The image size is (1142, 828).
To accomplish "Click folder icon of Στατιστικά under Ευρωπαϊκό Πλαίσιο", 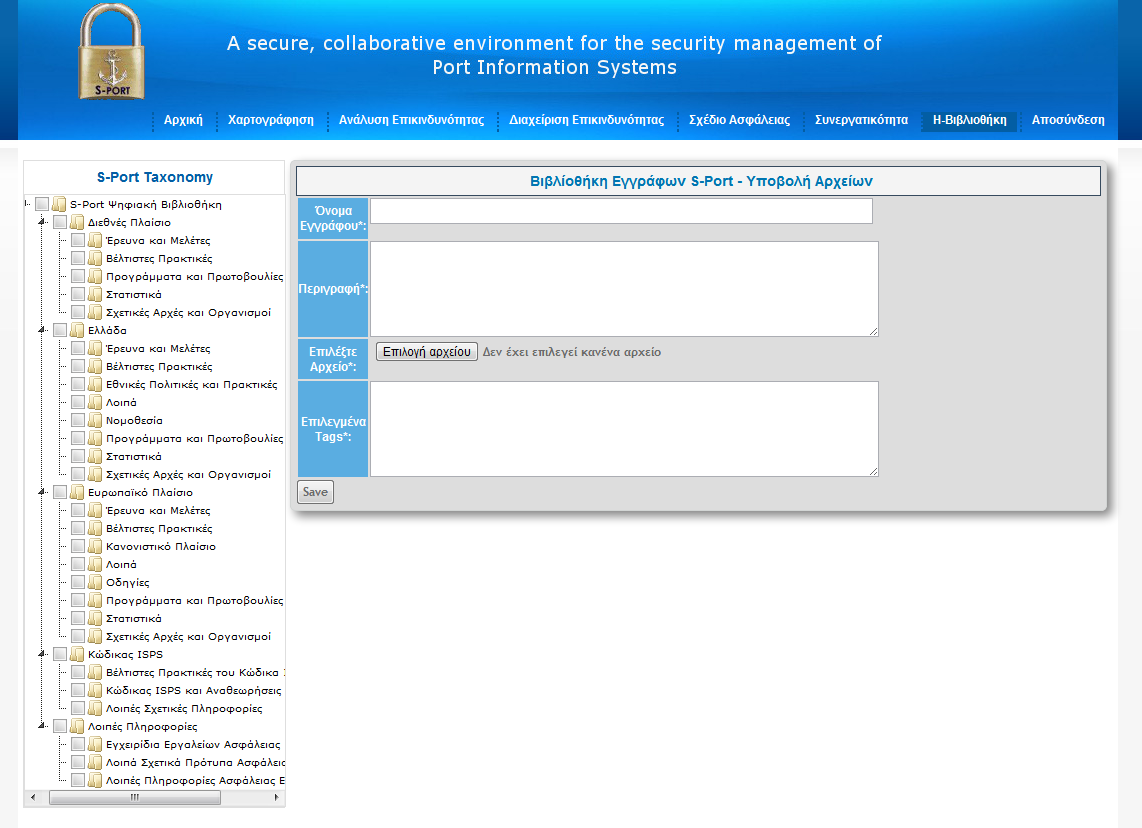I will [95, 618].
